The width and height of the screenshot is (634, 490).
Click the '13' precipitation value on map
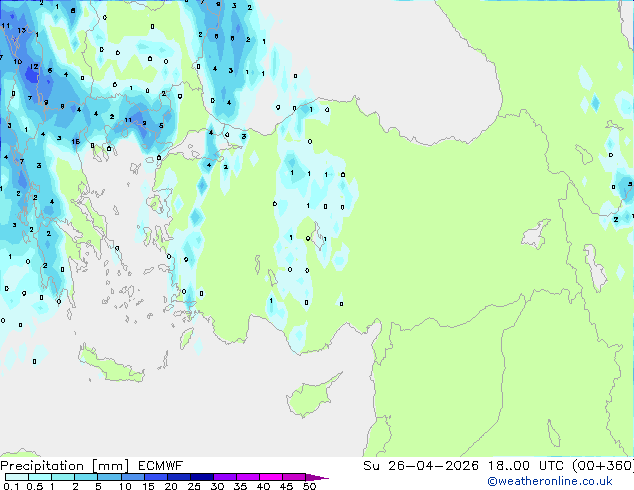[x=21, y=30]
